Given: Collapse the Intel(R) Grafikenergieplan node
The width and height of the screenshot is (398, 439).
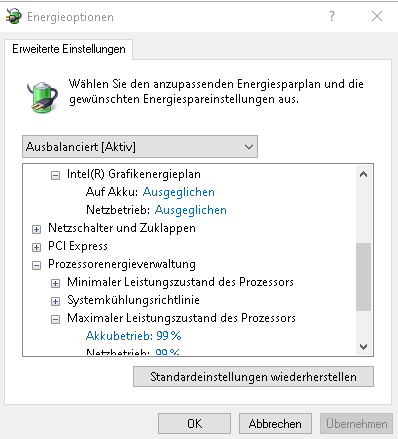Looking at the screenshot, I should click(x=55, y=175).
